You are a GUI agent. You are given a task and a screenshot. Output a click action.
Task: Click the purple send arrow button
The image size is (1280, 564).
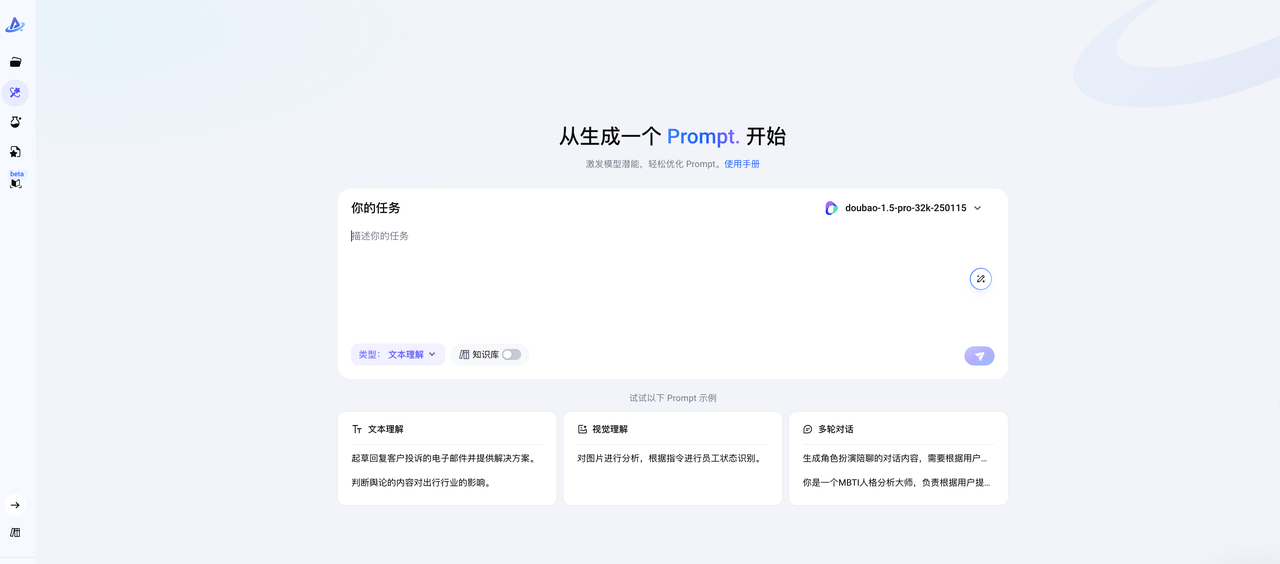click(979, 356)
